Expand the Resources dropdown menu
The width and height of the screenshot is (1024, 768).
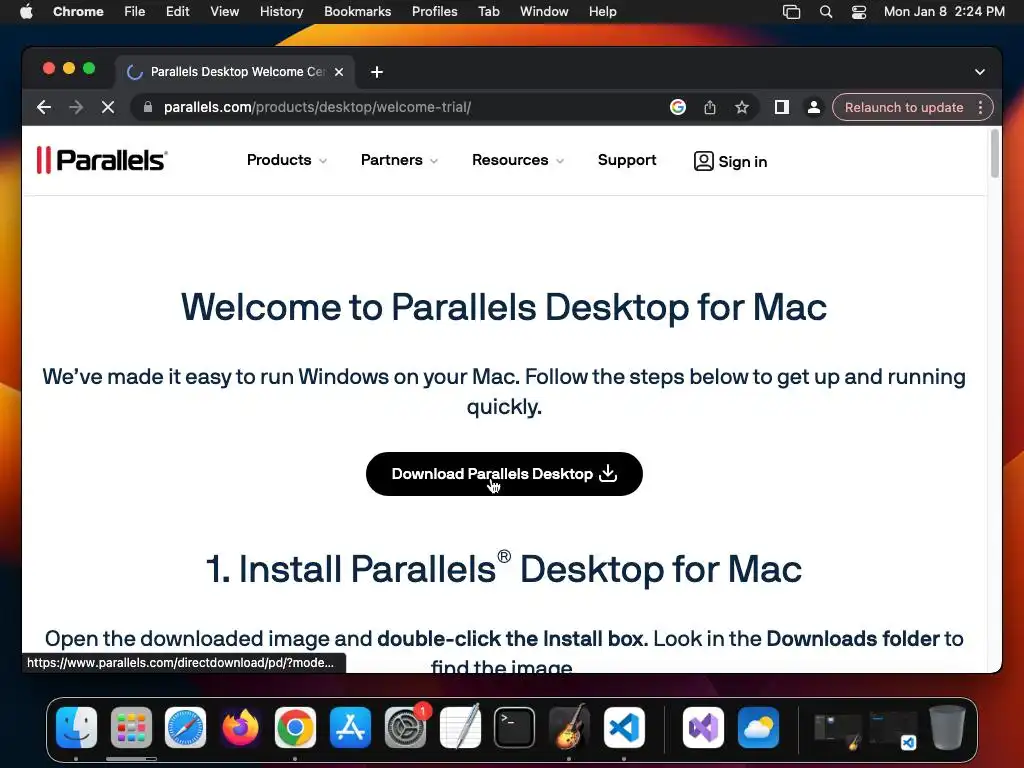(x=518, y=160)
